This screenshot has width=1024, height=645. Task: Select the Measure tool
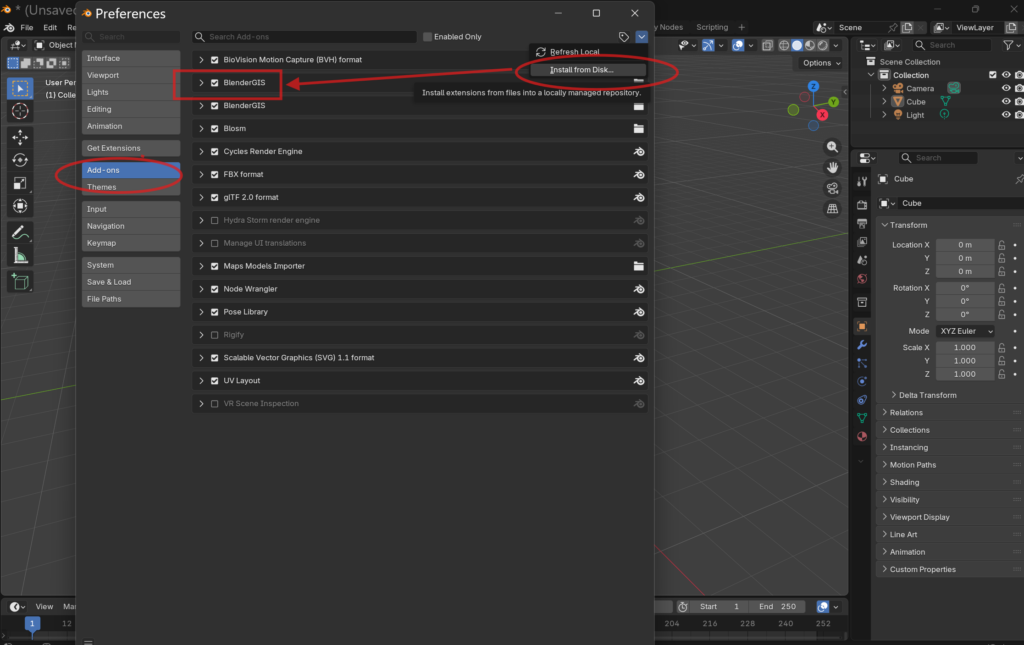pyautogui.click(x=20, y=256)
